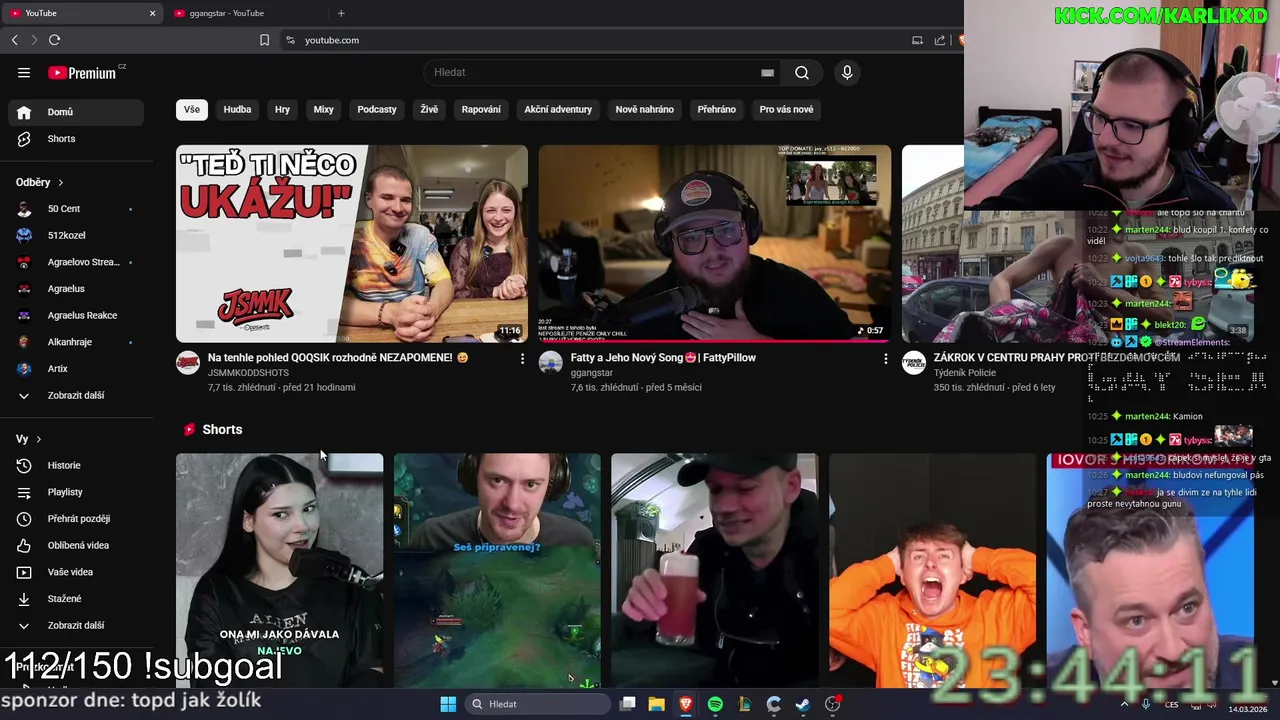Open Task View from the taskbar
The image size is (1280, 720).
[x=627, y=704]
